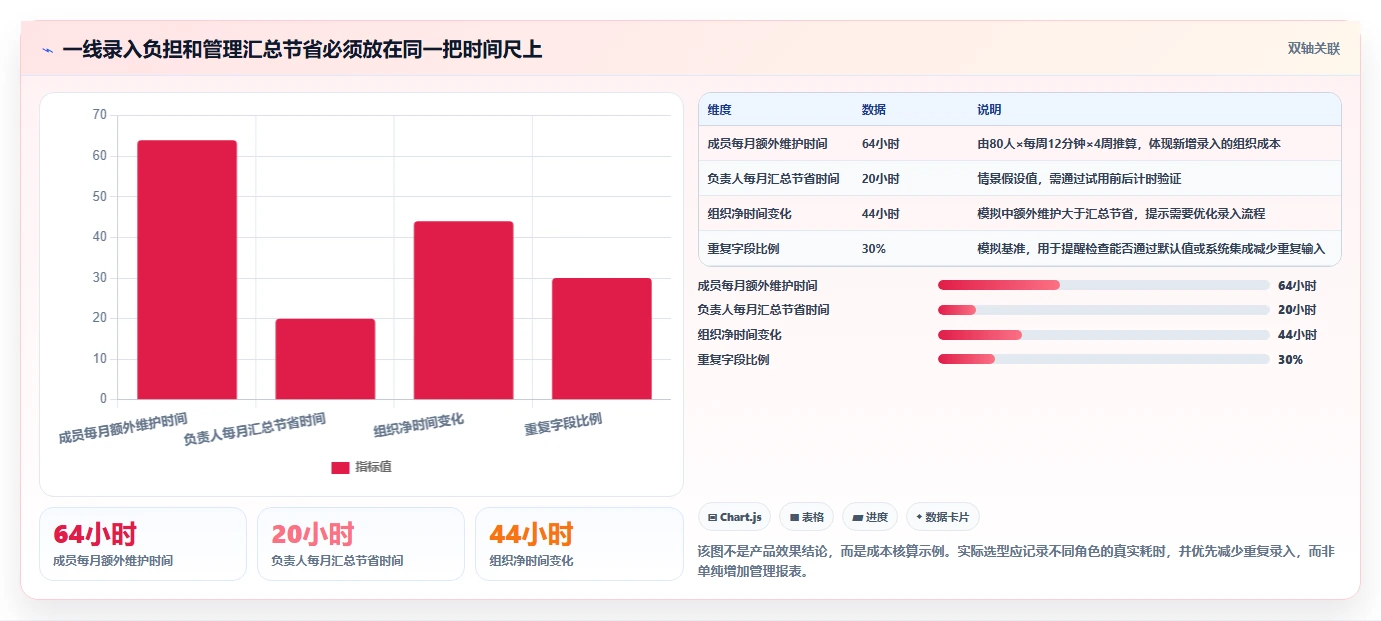Open the pink 20小时 data card
The image size is (1381, 621).
pyautogui.click(x=361, y=544)
